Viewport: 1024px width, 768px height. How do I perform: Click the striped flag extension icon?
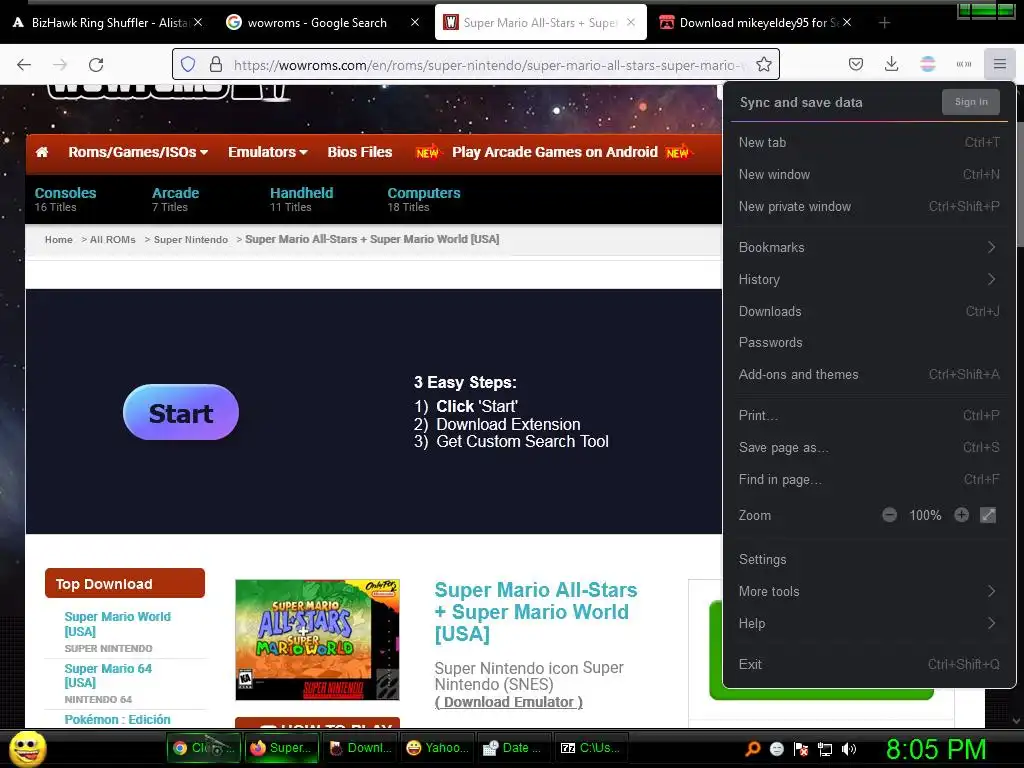(x=927, y=64)
